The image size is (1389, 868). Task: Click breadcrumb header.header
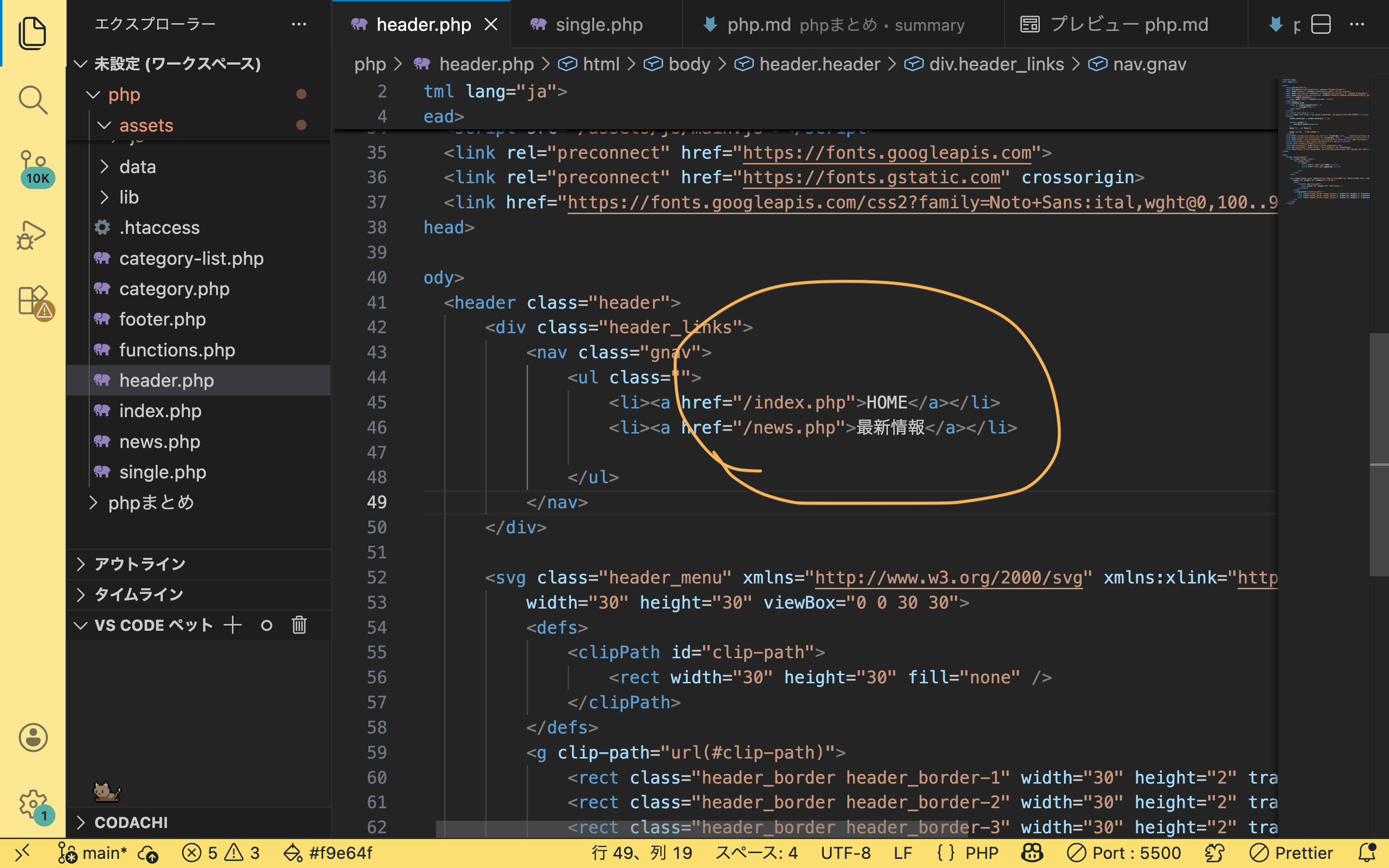(x=807, y=64)
